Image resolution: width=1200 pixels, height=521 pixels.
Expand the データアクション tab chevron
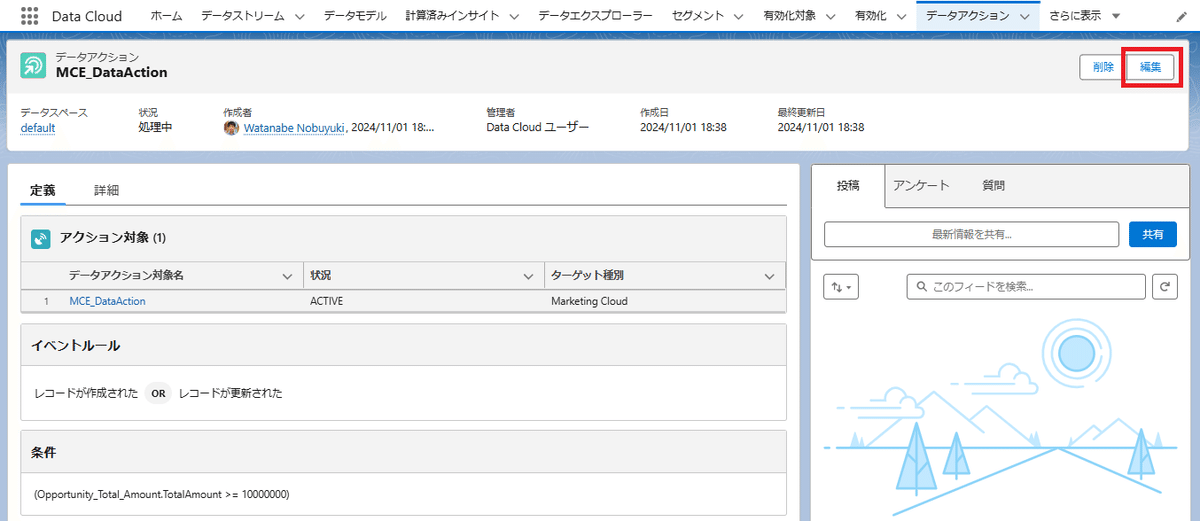click(1025, 17)
